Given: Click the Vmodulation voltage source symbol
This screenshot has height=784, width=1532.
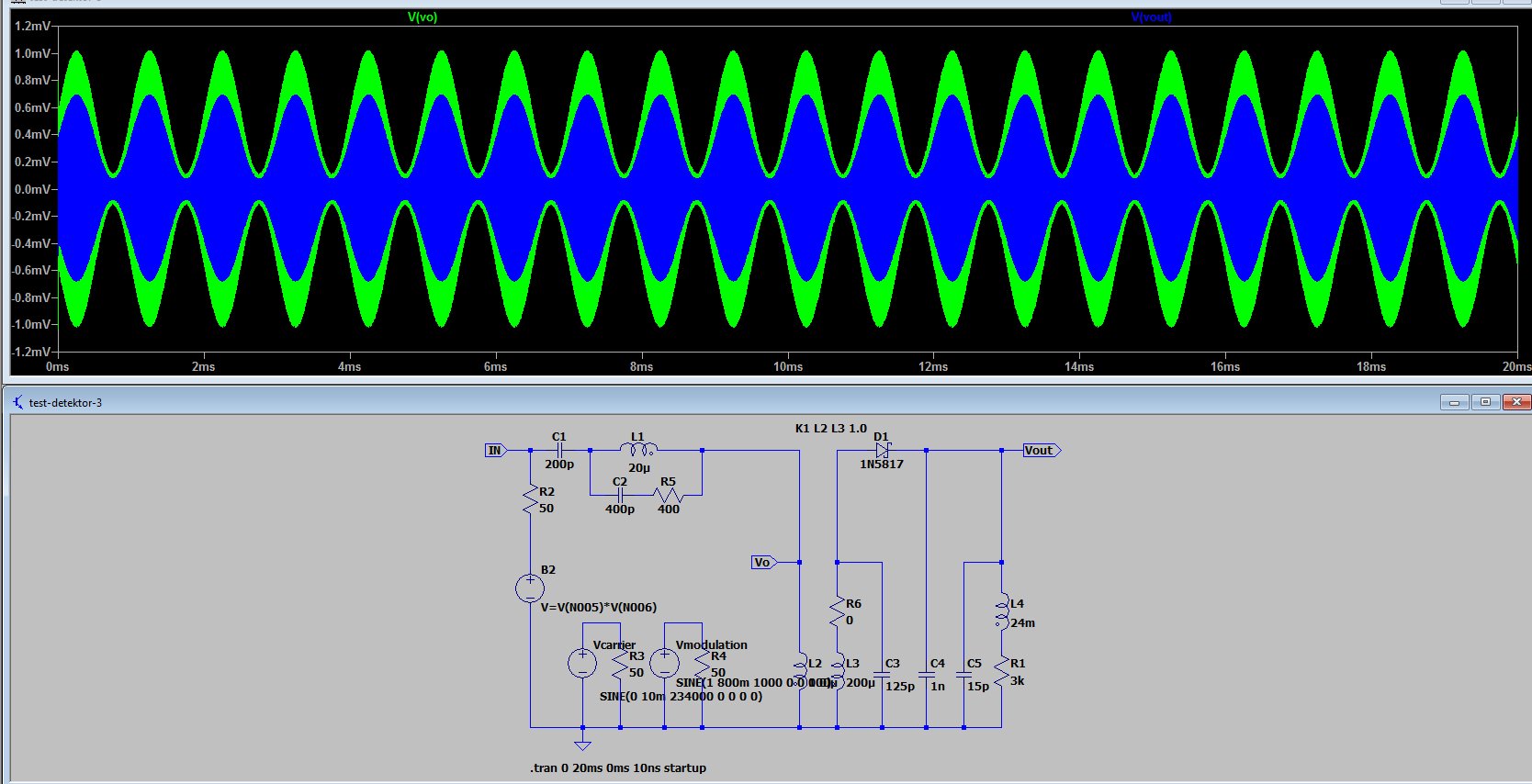Looking at the screenshot, I should [664, 663].
